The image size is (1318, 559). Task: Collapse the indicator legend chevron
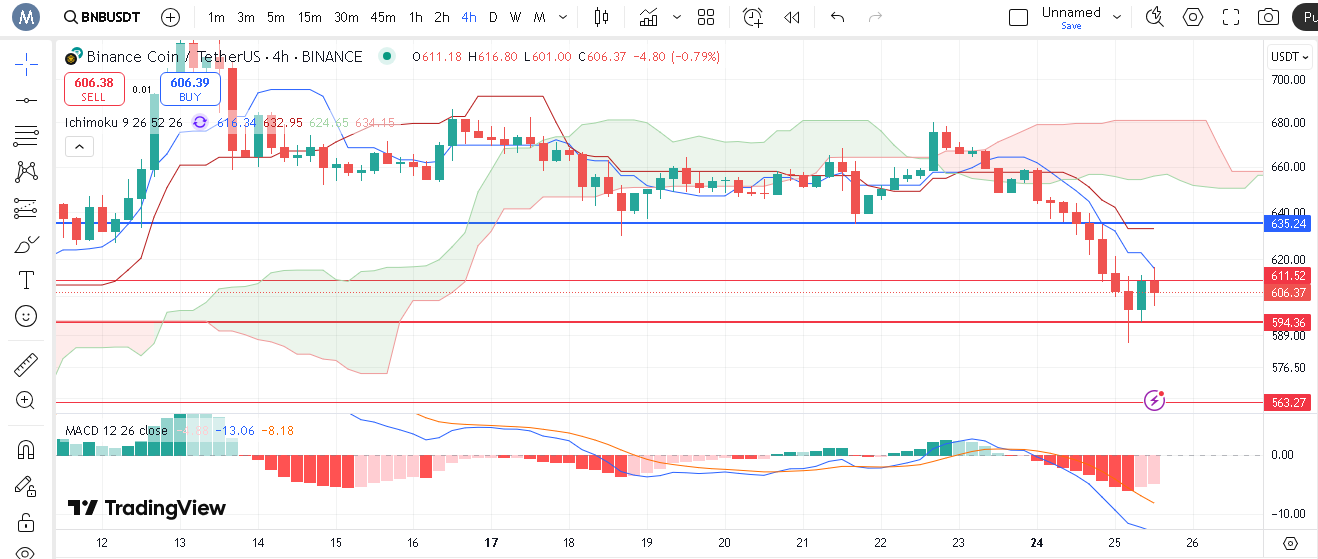(79, 147)
